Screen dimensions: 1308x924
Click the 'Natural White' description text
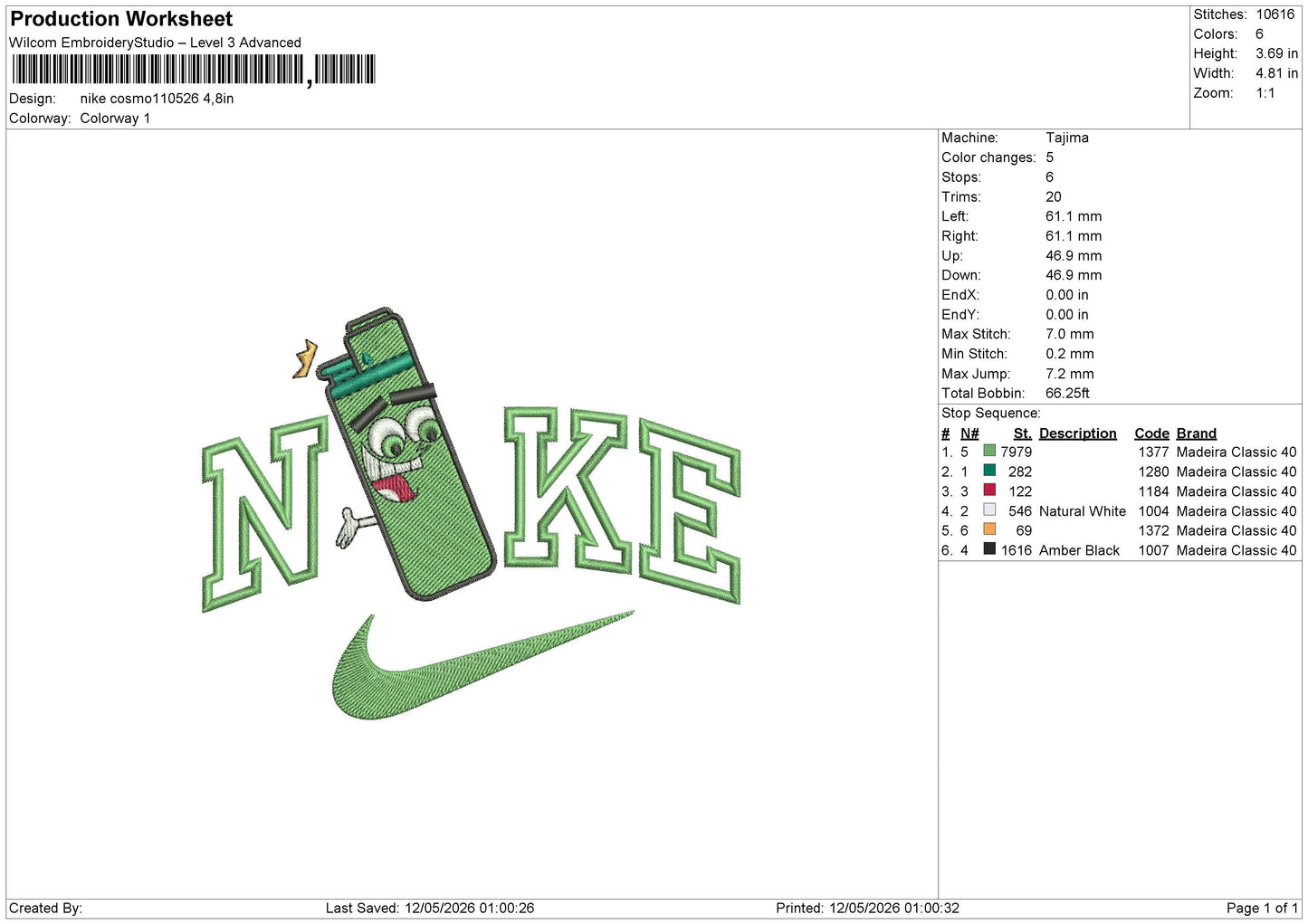(1083, 511)
